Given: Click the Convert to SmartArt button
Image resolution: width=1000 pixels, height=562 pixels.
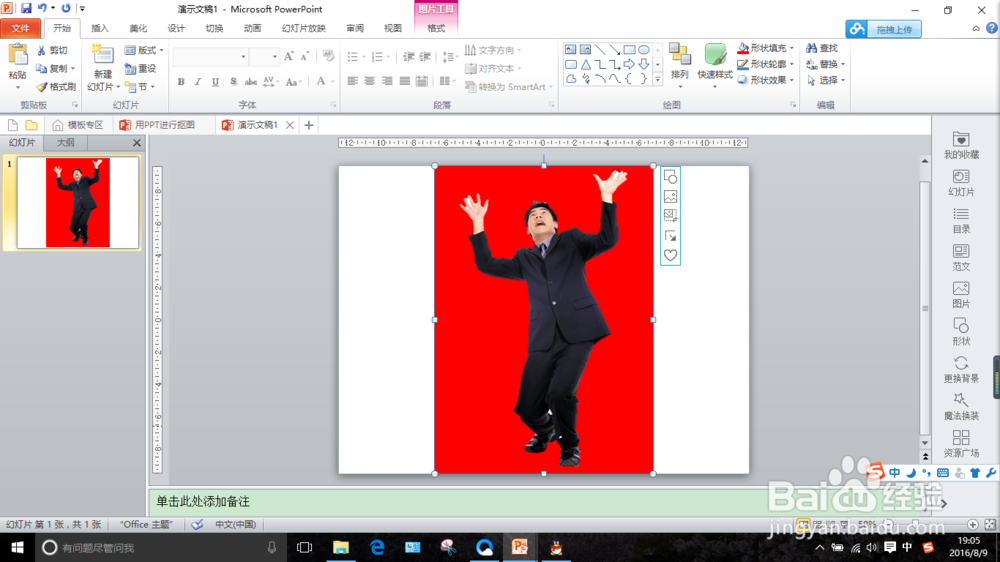Looking at the screenshot, I should click(x=508, y=87).
